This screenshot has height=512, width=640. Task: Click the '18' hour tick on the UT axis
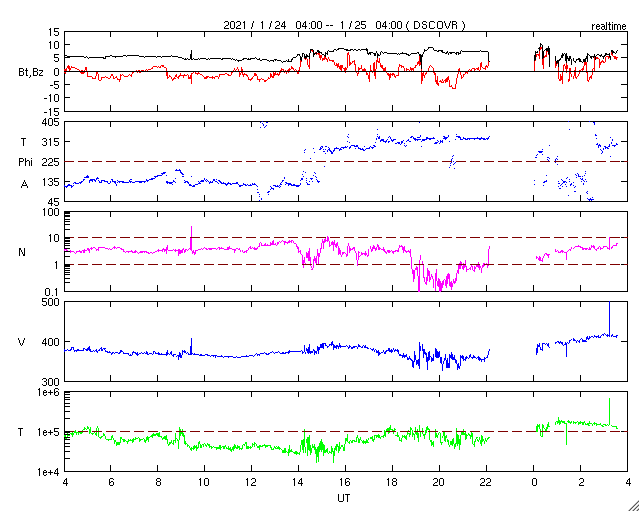tap(392, 483)
